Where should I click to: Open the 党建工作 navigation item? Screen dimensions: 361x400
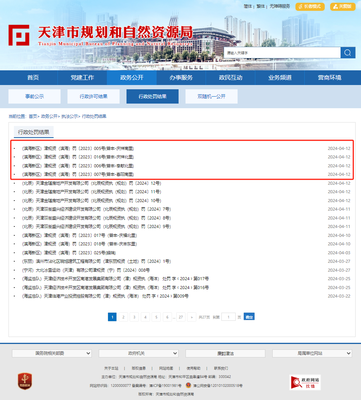[x=82, y=78]
